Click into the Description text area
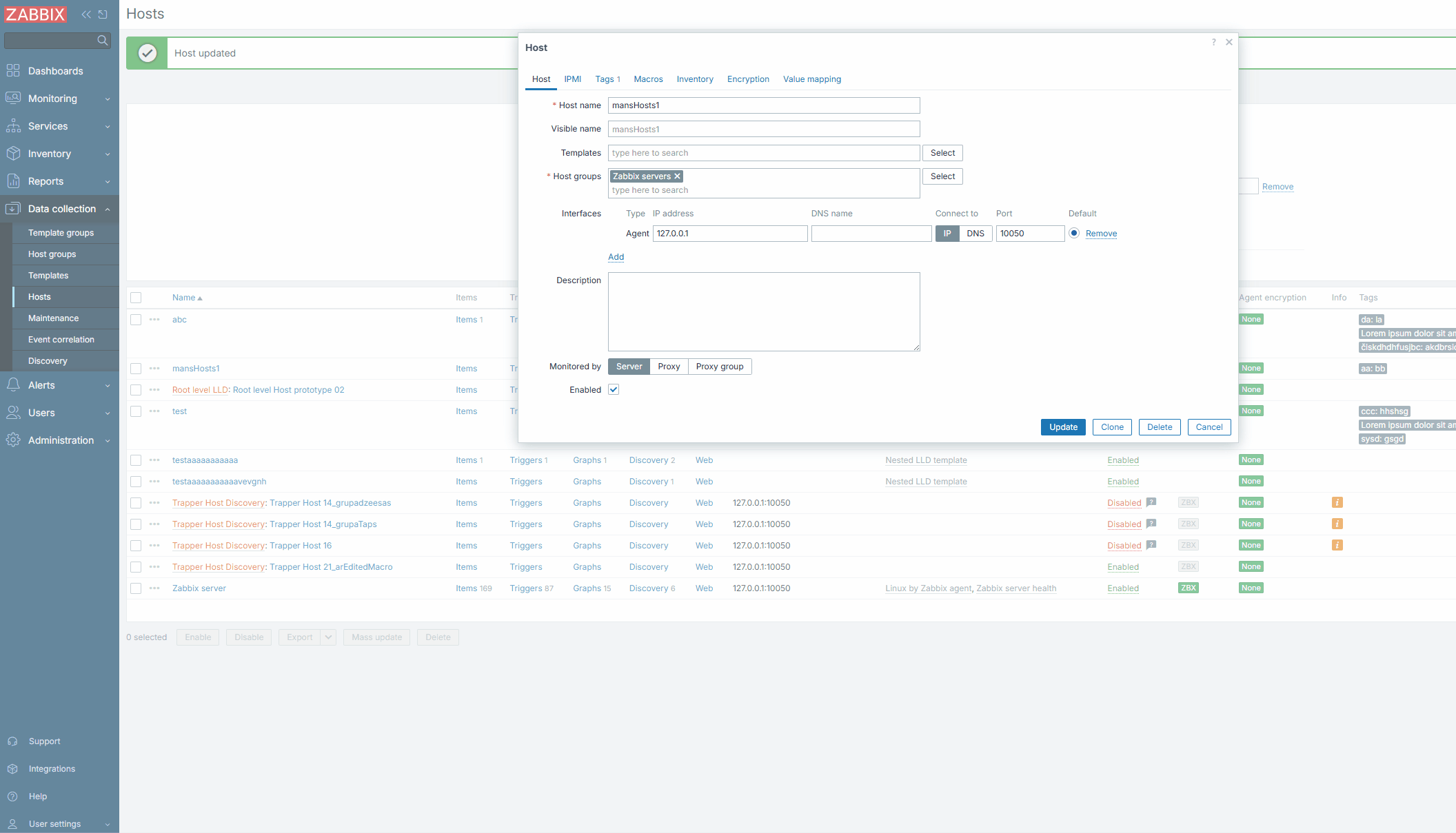Viewport: 1456px width, 833px height. click(x=763, y=311)
